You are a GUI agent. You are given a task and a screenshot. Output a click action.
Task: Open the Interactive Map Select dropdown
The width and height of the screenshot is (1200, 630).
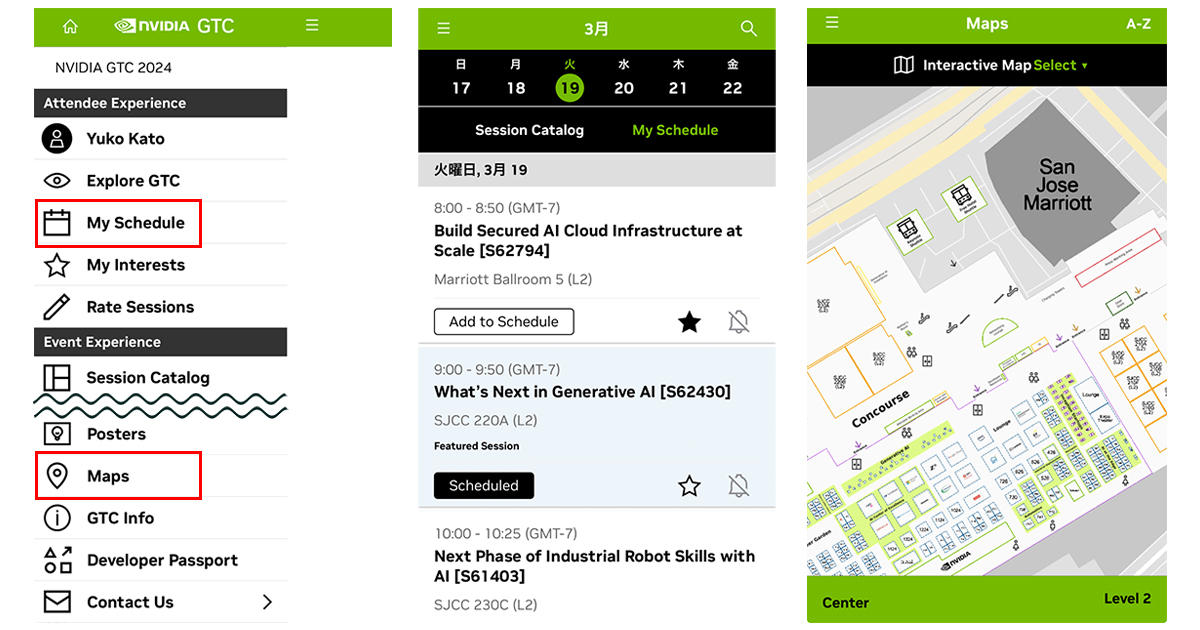[1060, 65]
